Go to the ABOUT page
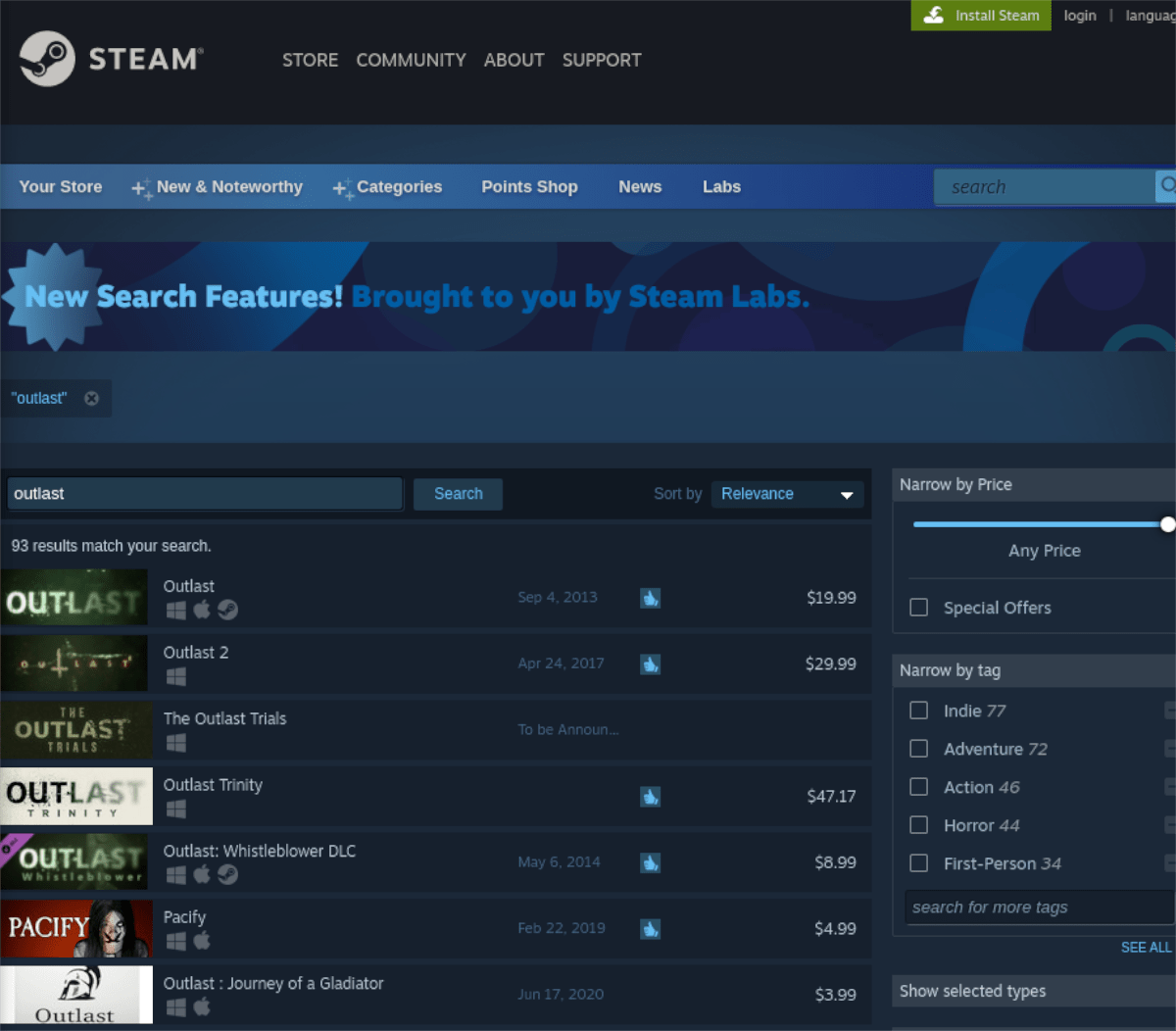Viewport: 1176px width, 1031px height. coord(514,60)
